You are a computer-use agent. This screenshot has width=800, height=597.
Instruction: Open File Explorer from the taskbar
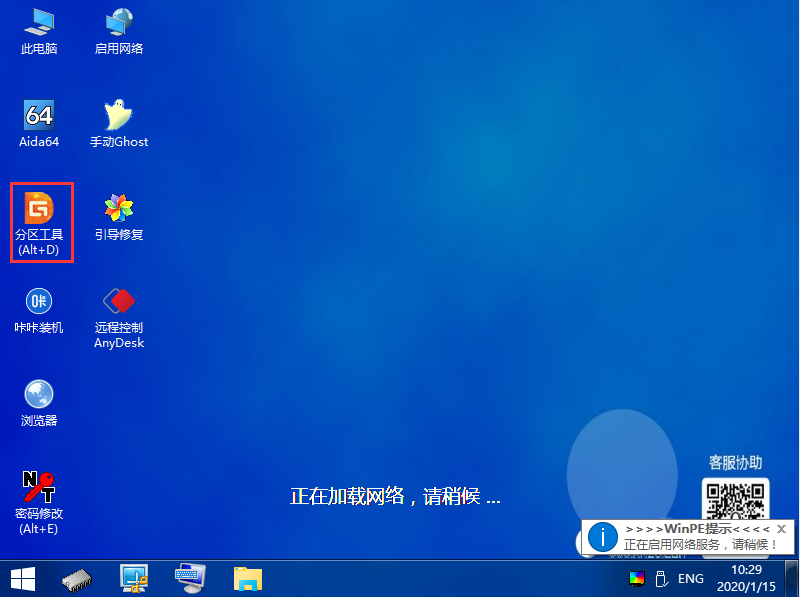248,579
